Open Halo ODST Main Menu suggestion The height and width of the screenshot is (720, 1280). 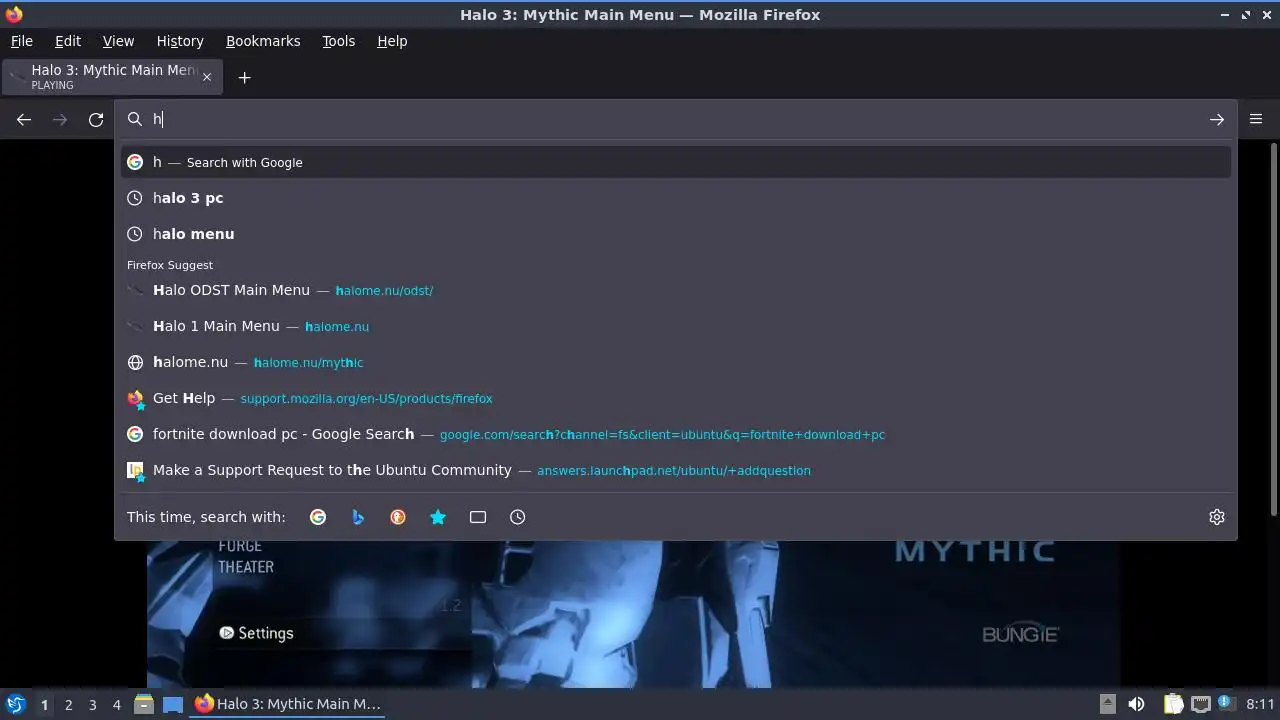click(676, 290)
